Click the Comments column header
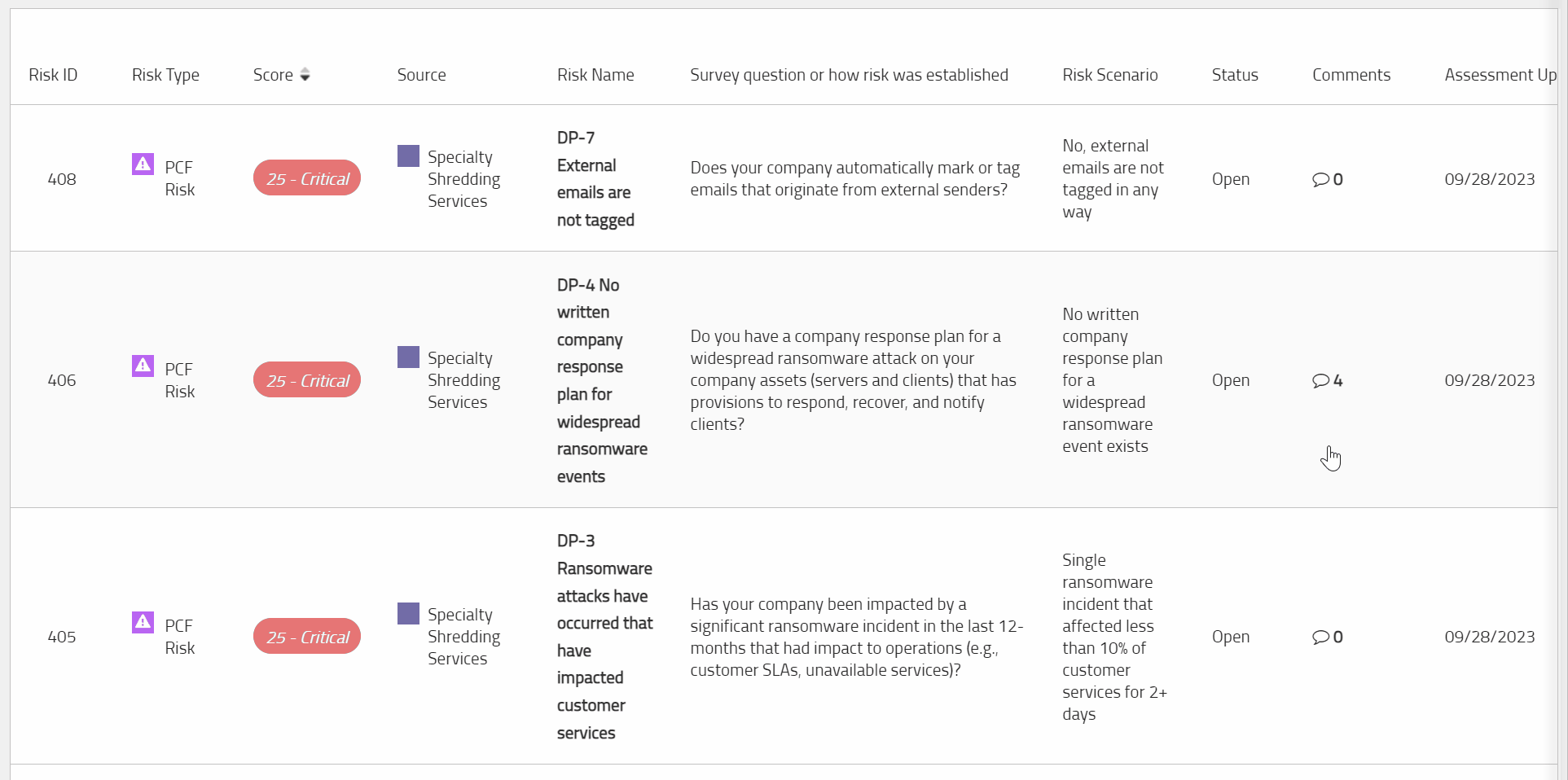 [x=1351, y=75]
